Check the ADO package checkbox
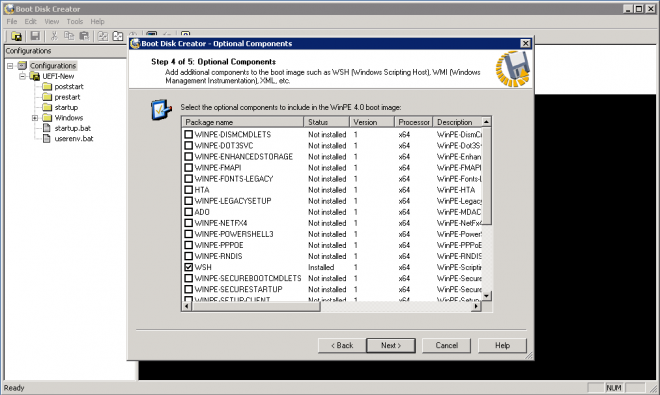This screenshot has width=660, height=395. tap(189, 212)
